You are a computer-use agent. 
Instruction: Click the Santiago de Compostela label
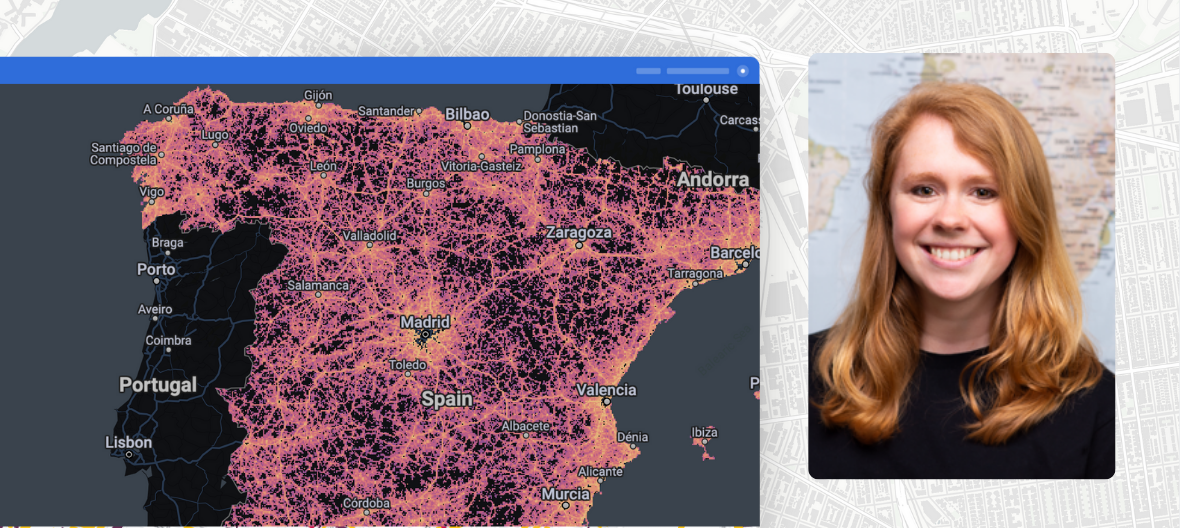click(124, 153)
